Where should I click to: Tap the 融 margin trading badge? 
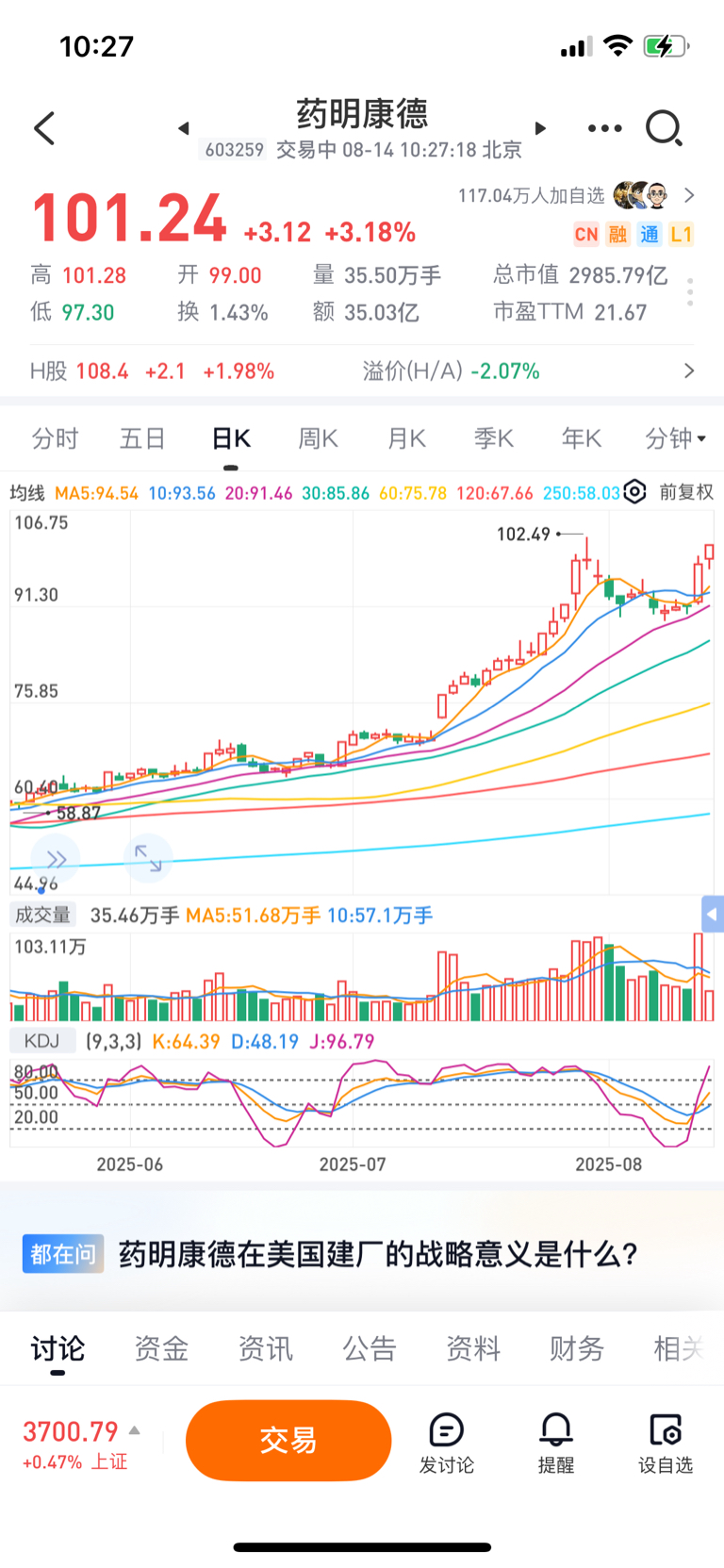click(x=617, y=235)
